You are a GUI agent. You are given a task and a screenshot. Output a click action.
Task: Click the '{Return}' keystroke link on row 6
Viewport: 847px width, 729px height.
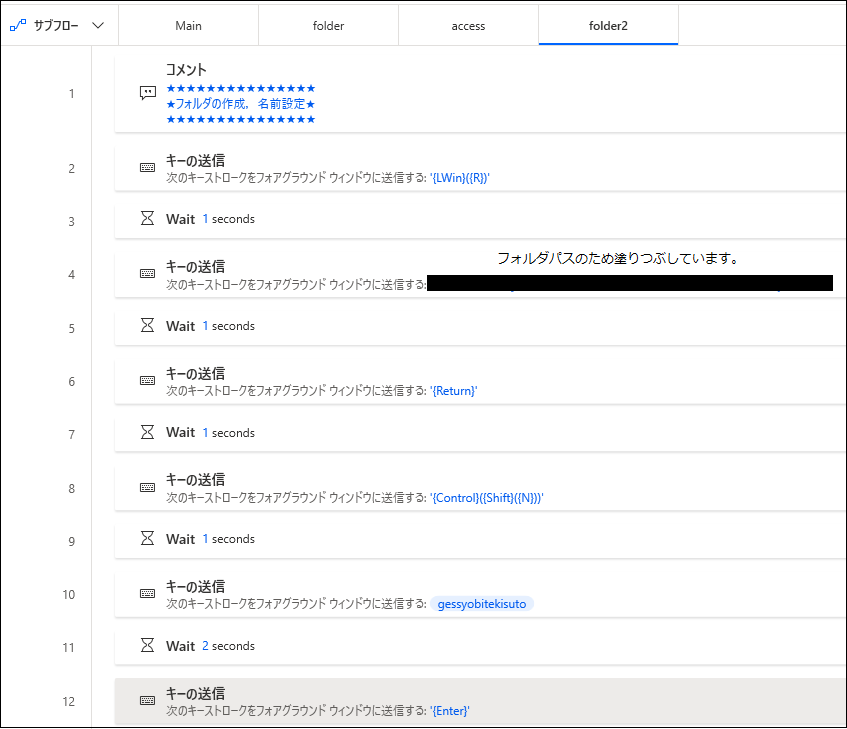point(454,390)
